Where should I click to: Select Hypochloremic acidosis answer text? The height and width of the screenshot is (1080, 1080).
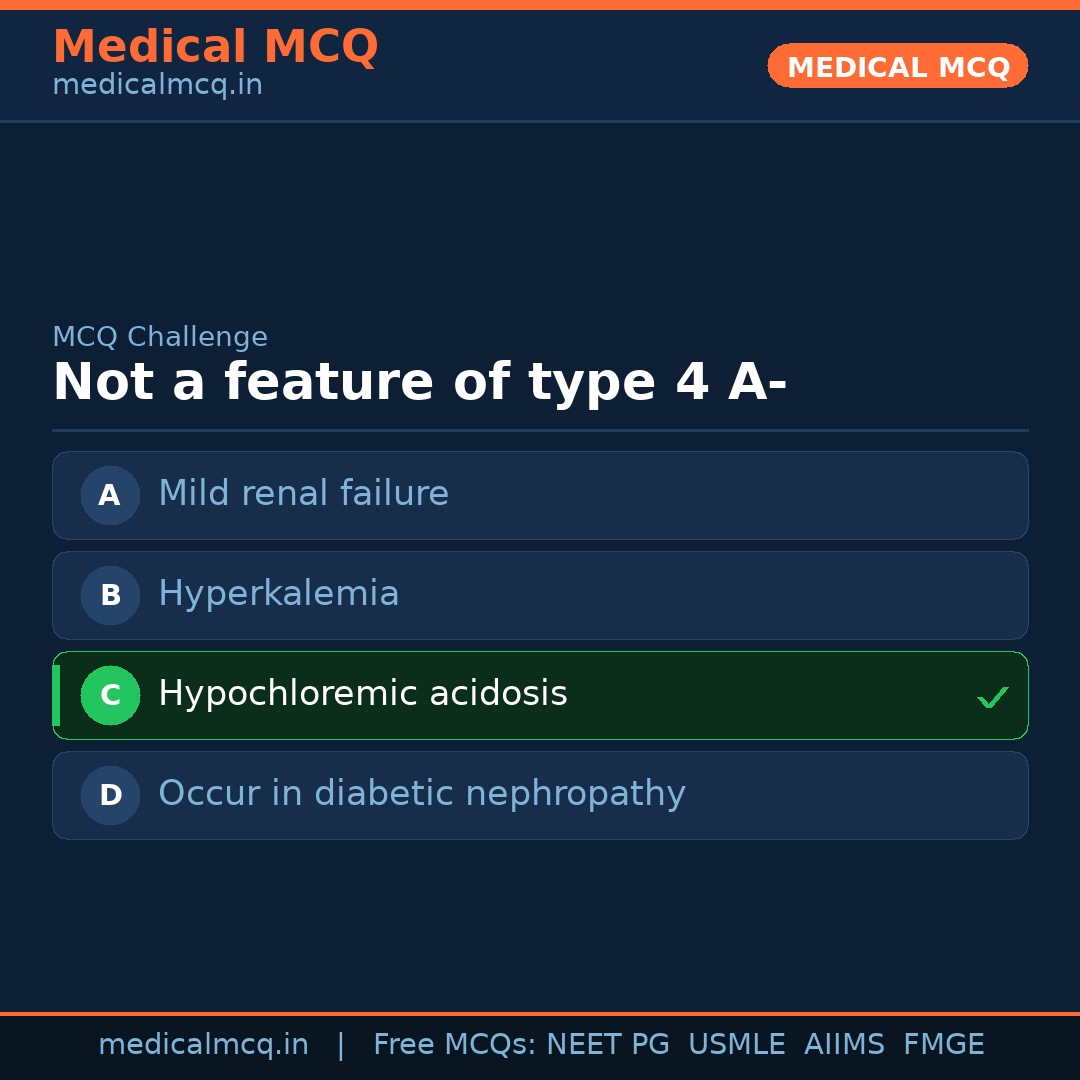click(362, 694)
